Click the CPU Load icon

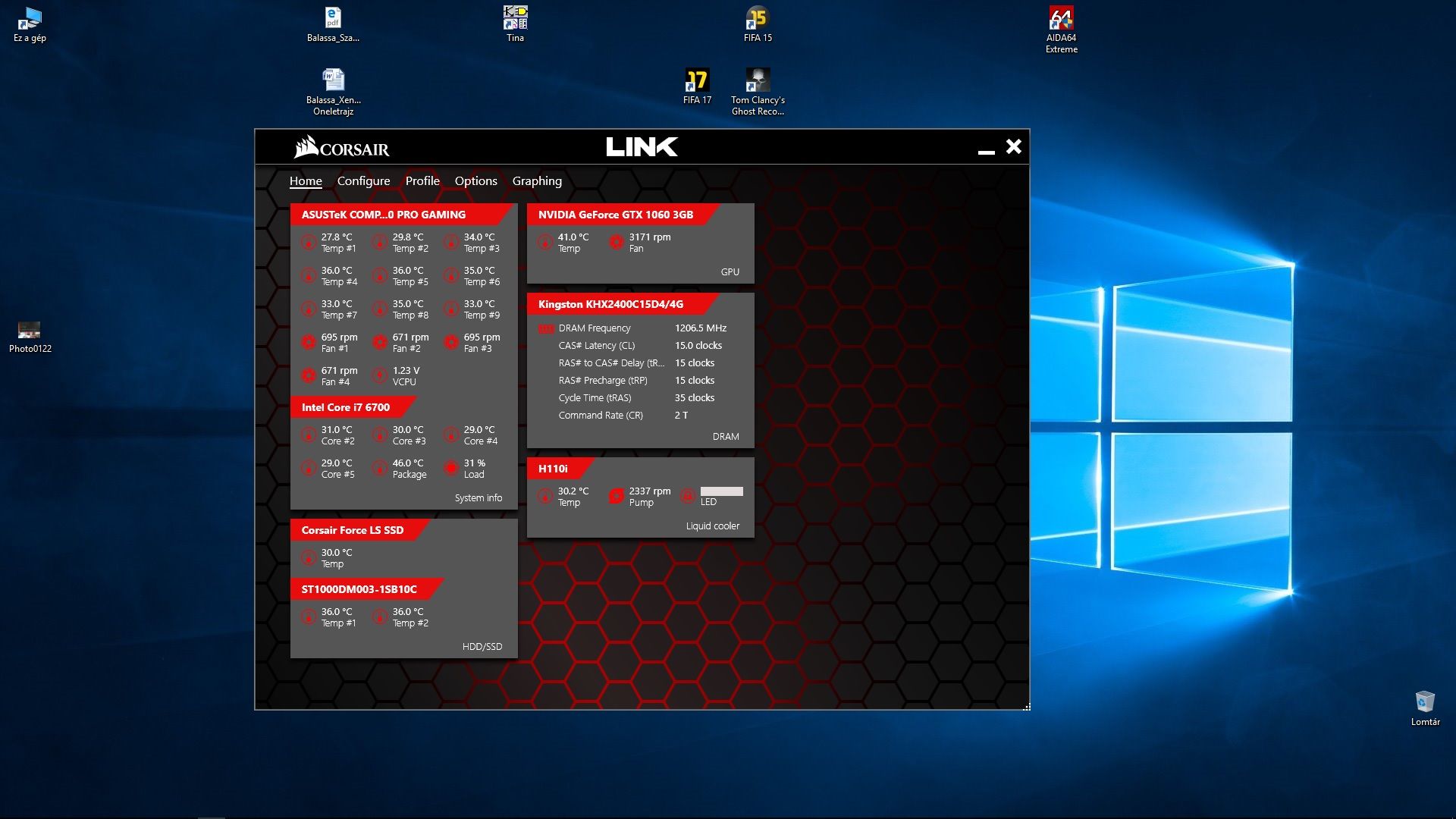click(451, 469)
